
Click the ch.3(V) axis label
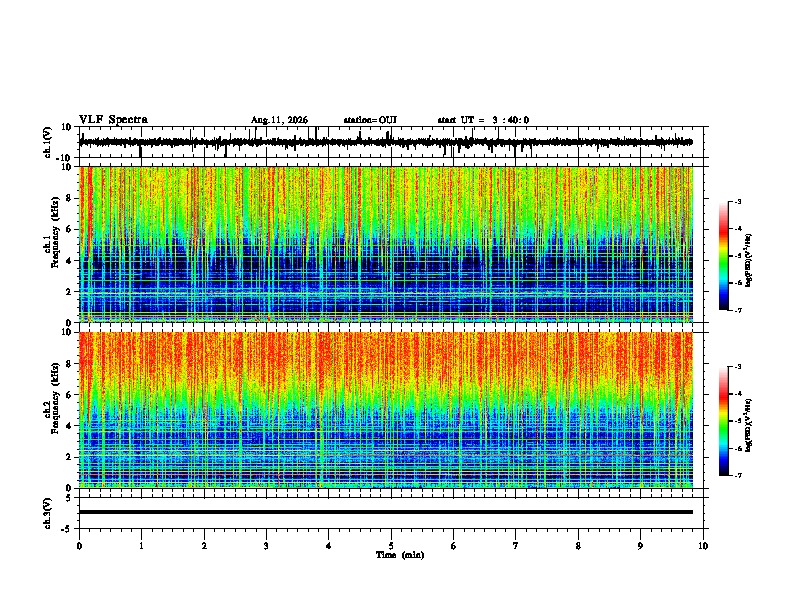pos(48,513)
